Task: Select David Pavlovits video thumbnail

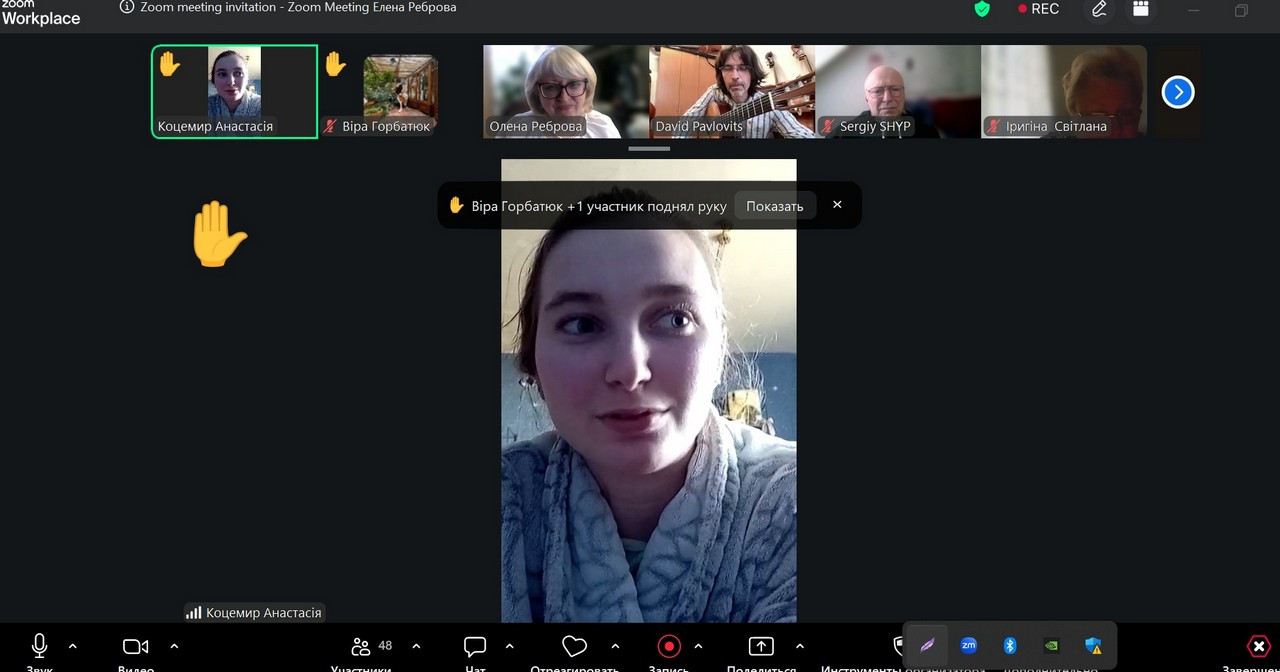Action: [x=732, y=91]
